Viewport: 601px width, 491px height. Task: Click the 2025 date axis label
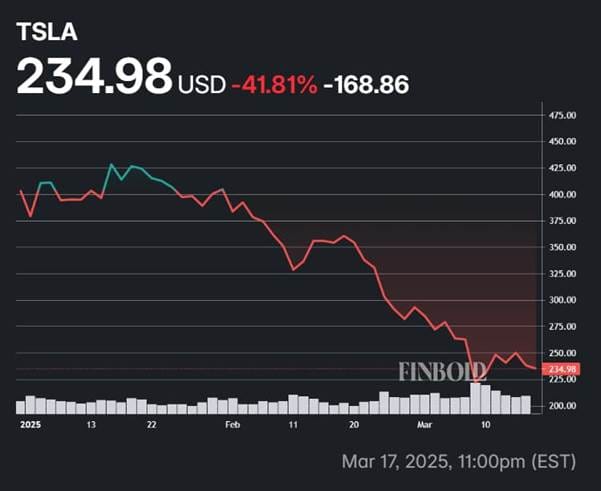[29, 425]
